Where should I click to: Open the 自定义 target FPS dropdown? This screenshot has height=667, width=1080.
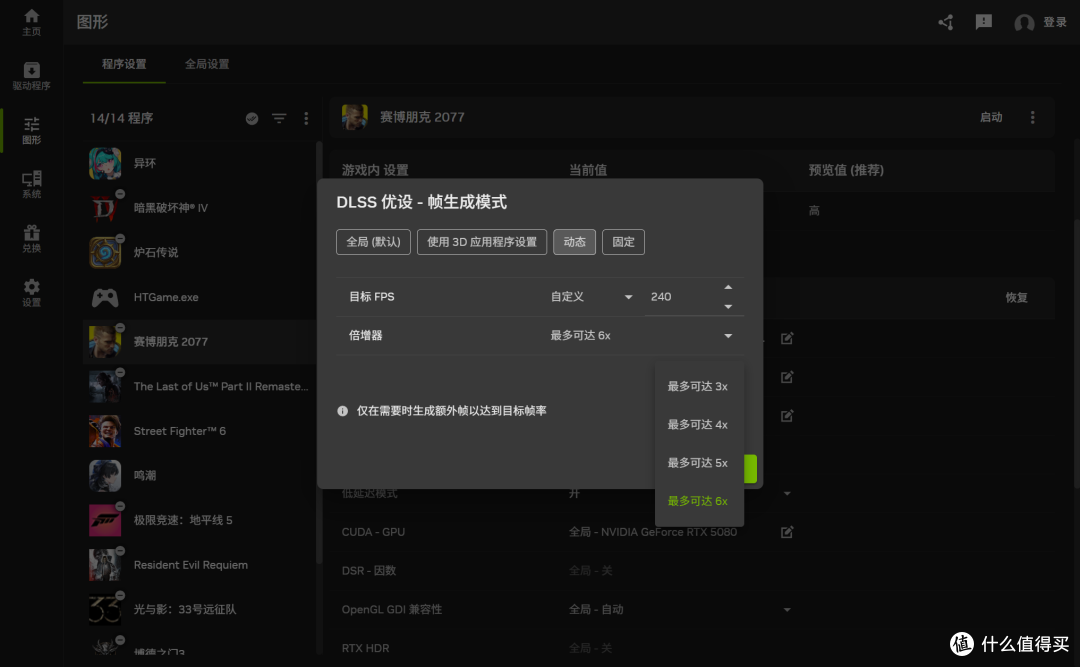591,297
